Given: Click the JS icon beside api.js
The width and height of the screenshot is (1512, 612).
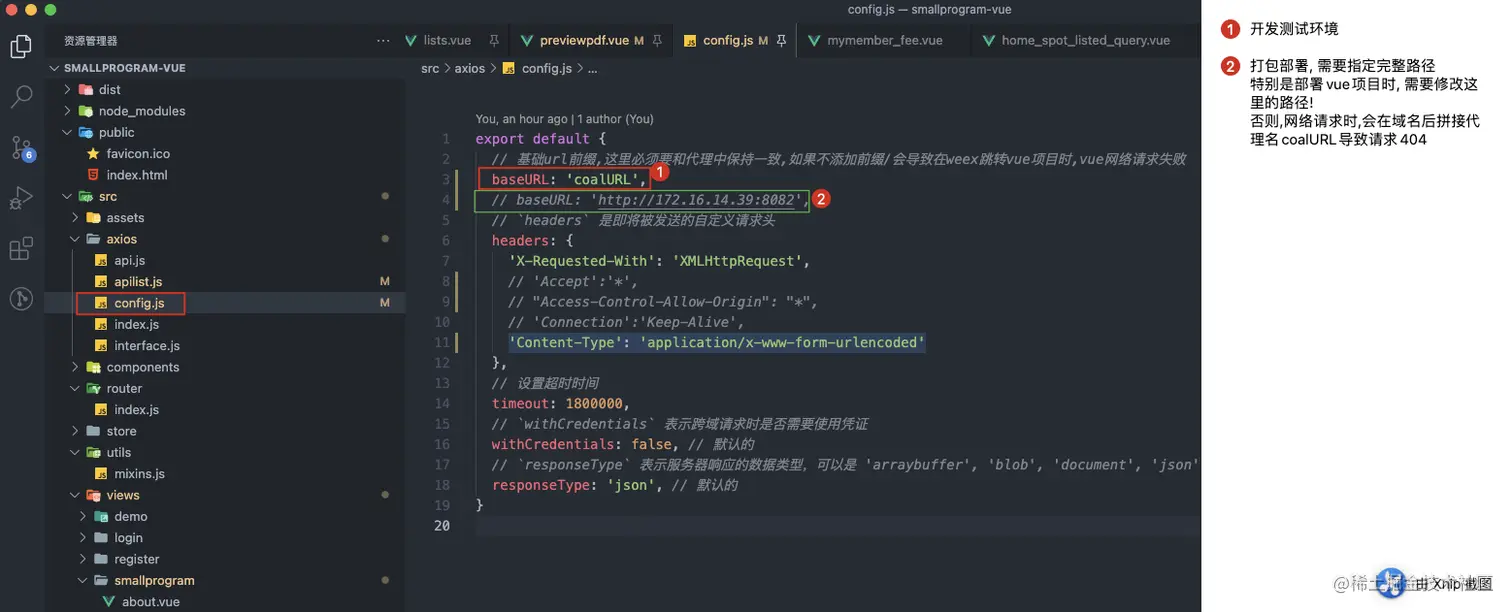Looking at the screenshot, I should pyautogui.click(x=101, y=260).
